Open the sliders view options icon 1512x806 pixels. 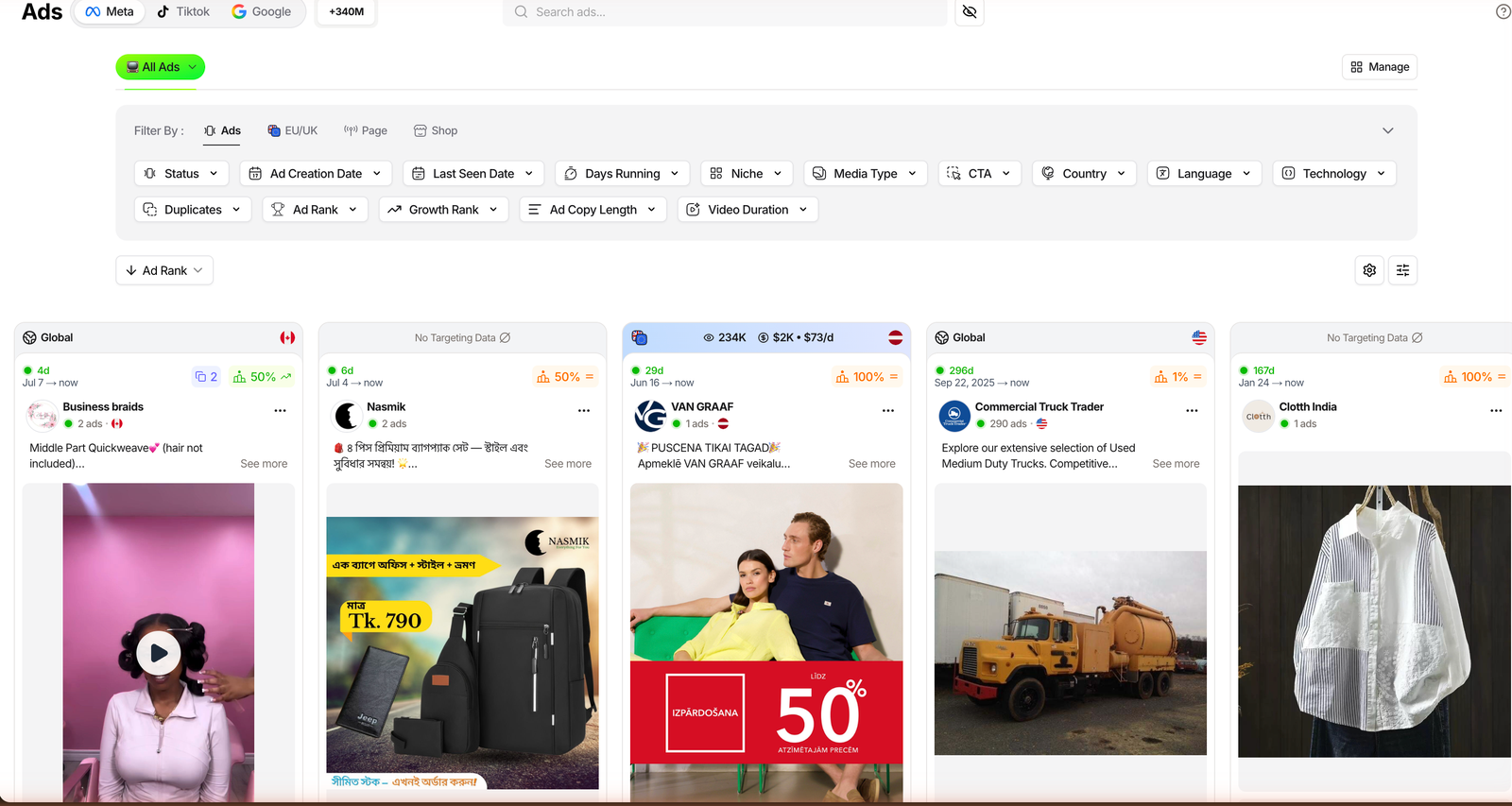[x=1402, y=270]
